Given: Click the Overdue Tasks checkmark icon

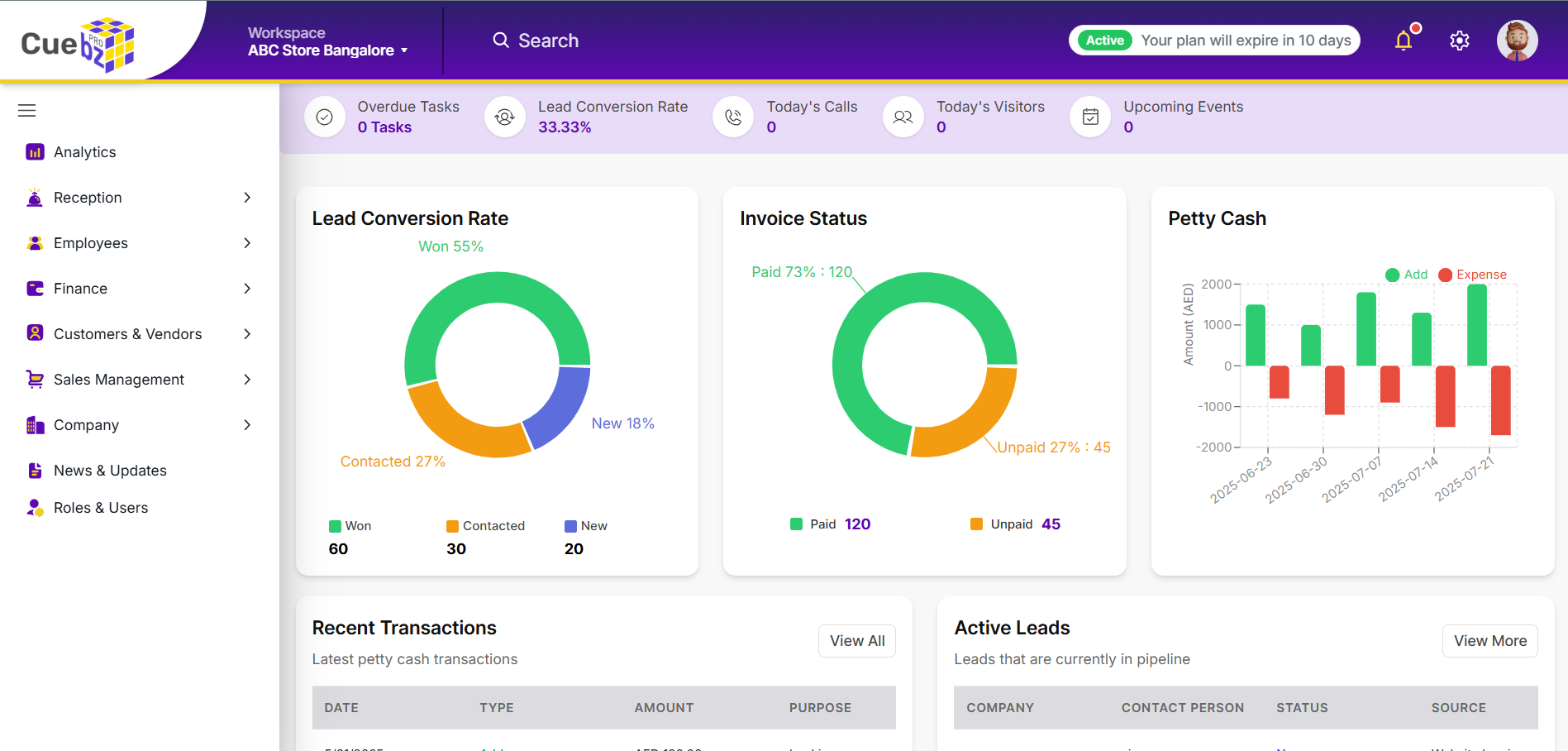Looking at the screenshot, I should pos(324,117).
